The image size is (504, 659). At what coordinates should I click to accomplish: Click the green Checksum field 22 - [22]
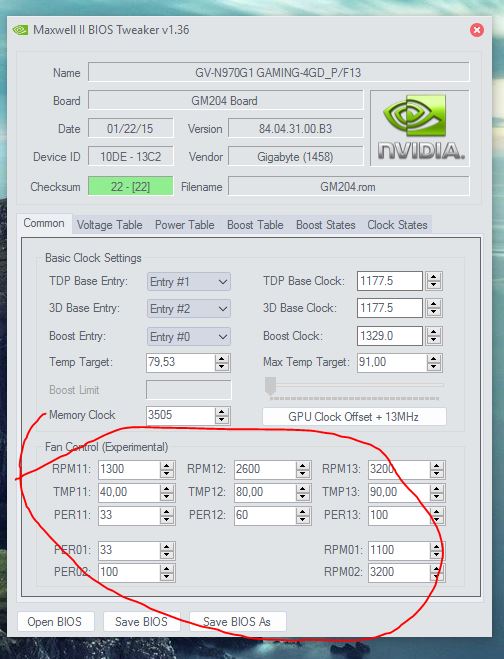[130, 186]
